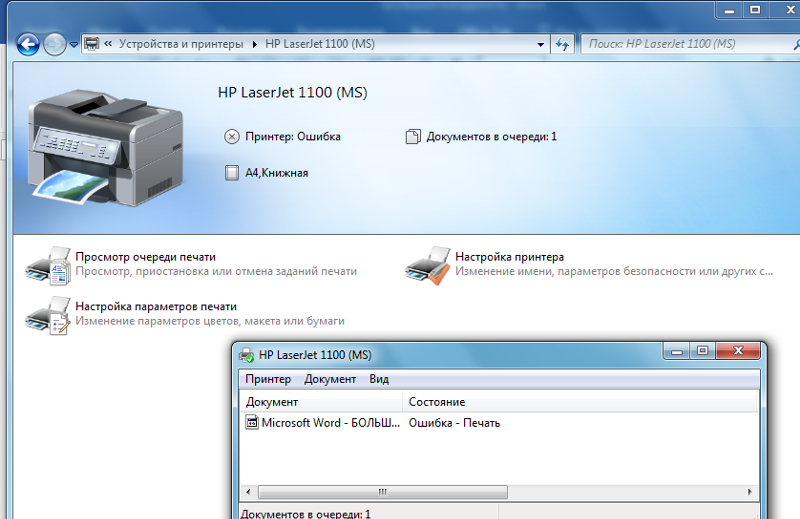Select the Microsoft Word - БОЛЬШ... print job

coord(331,423)
